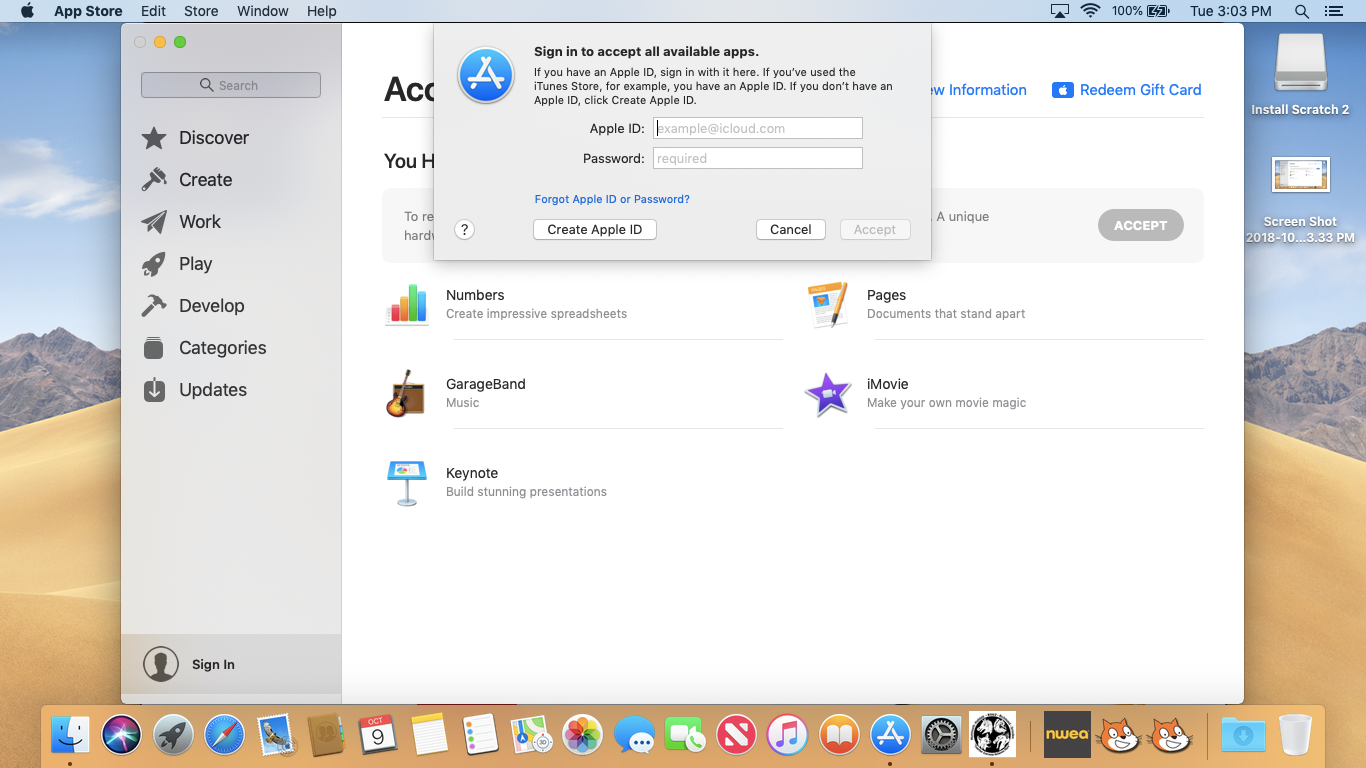Click the Pages app title
The image size is (1366, 768).
[886, 295]
